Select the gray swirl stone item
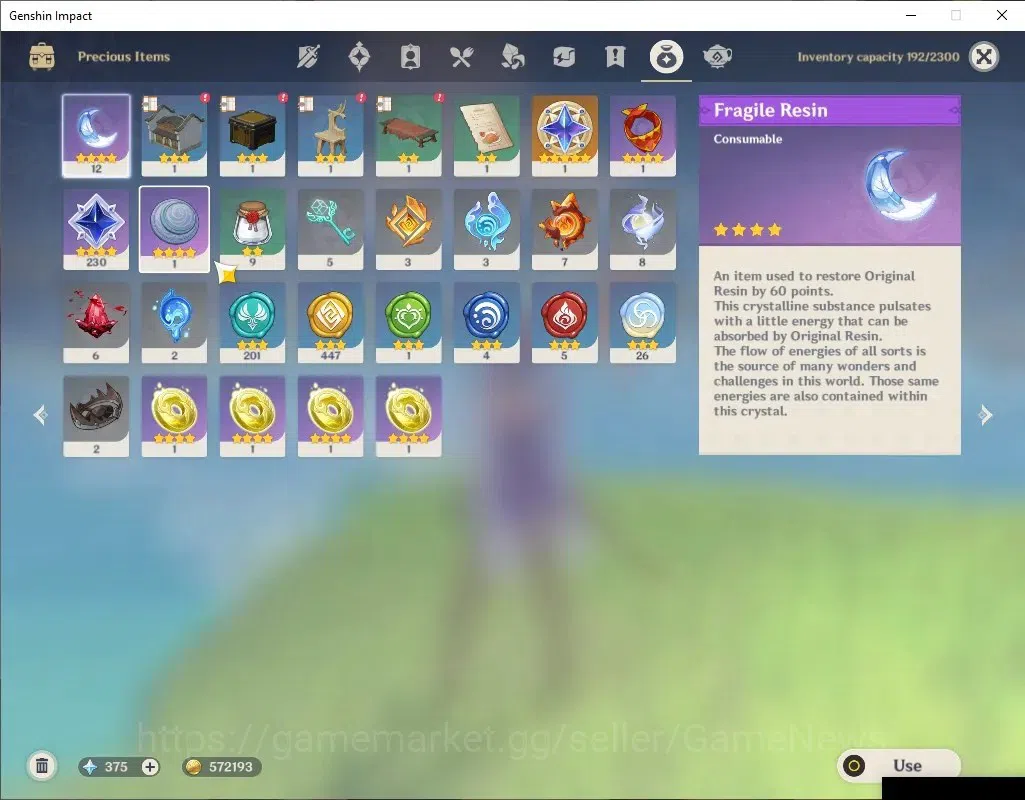1025x800 pixels. 174,229
